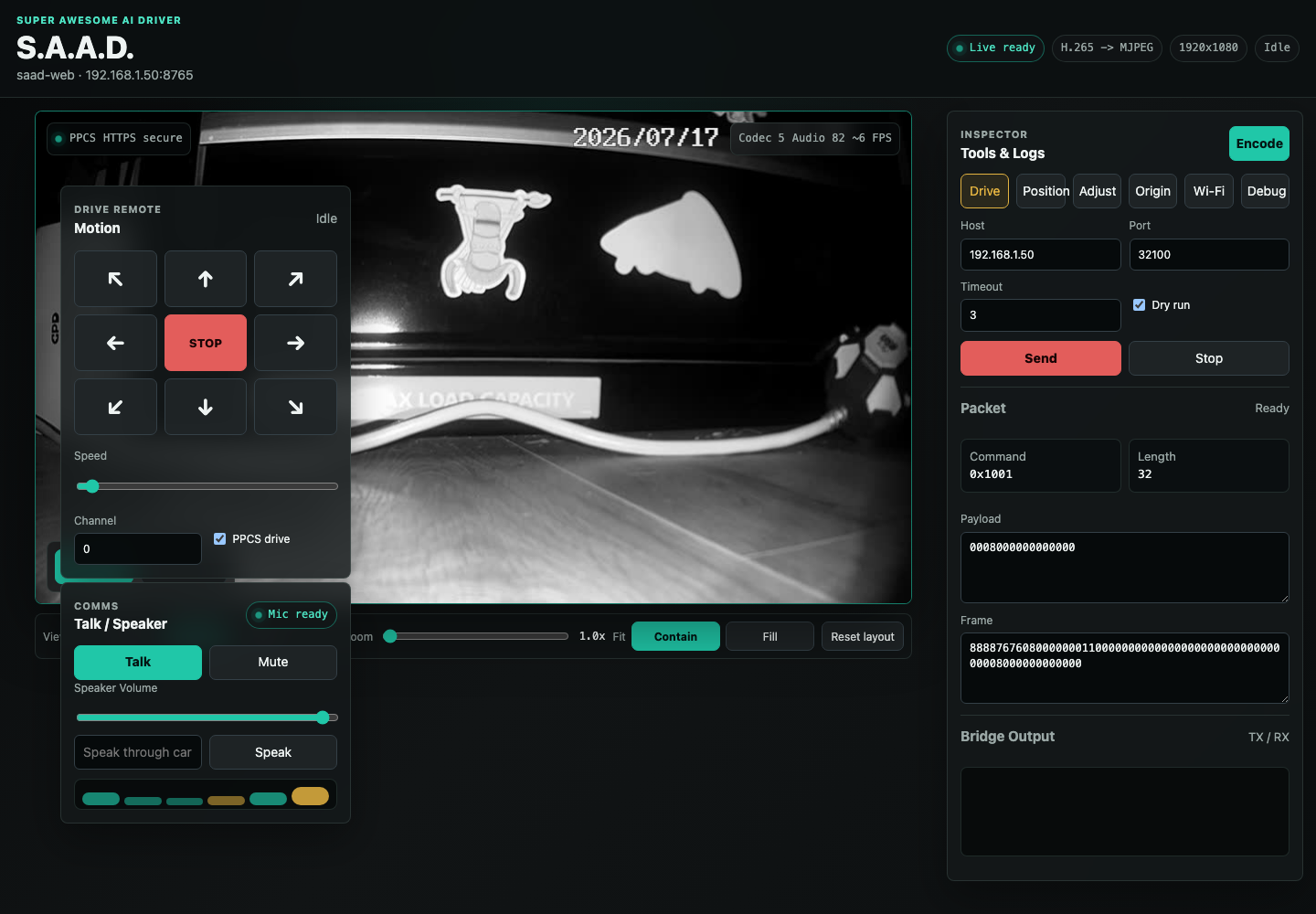The width and height of the screenshot is (1316, 914).
Task: Turn right with the right arrow
Action: 295,343
